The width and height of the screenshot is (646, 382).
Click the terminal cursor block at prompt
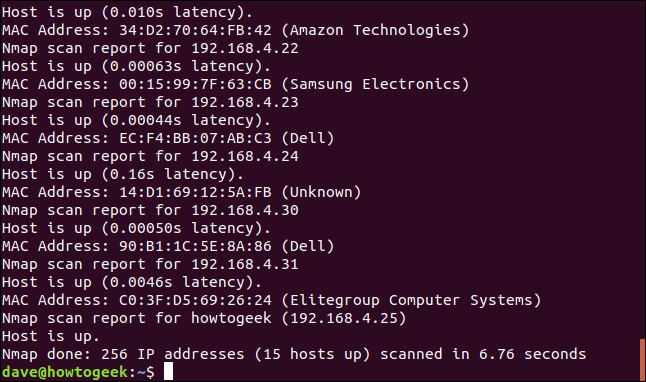tap(169, 371)
